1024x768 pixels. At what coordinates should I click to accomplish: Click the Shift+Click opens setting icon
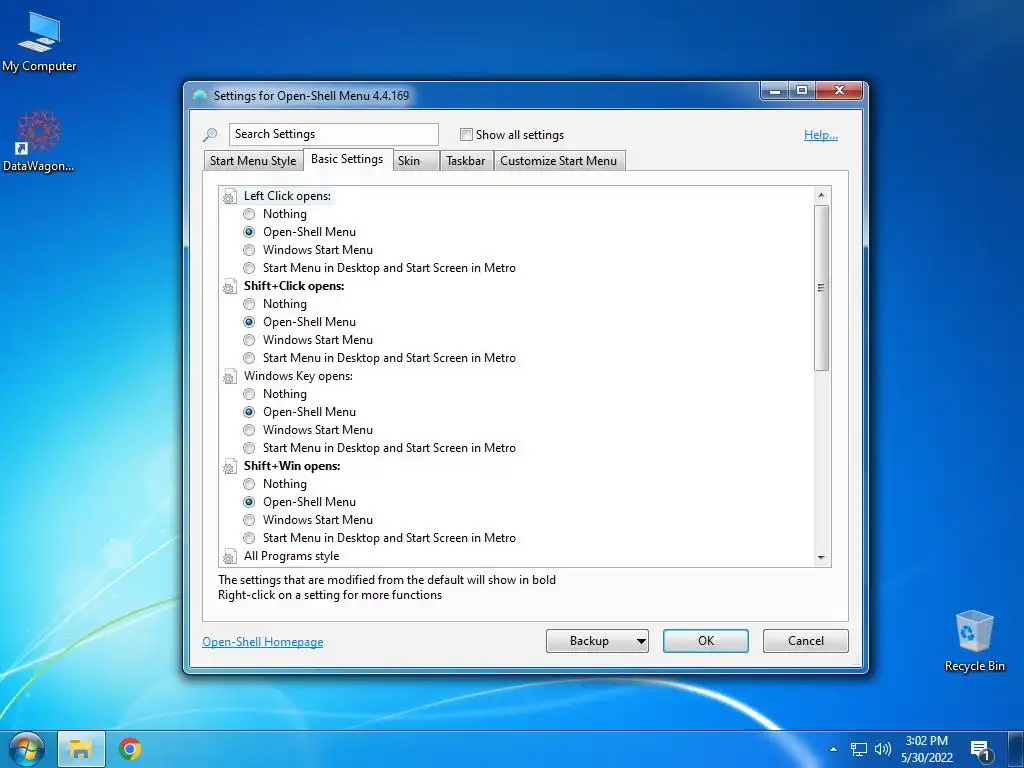pyautogui.click(x=229, y=286)
